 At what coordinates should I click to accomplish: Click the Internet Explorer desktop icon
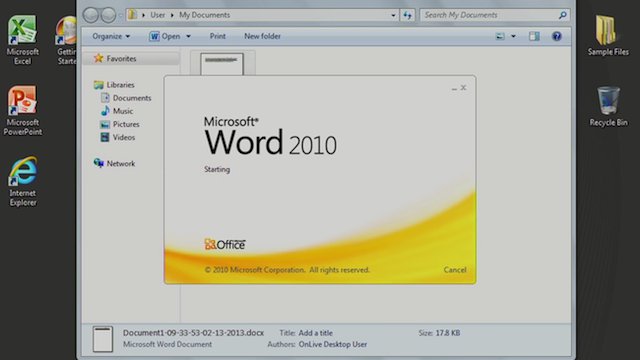pyautogui.click(x=23, y=181)
